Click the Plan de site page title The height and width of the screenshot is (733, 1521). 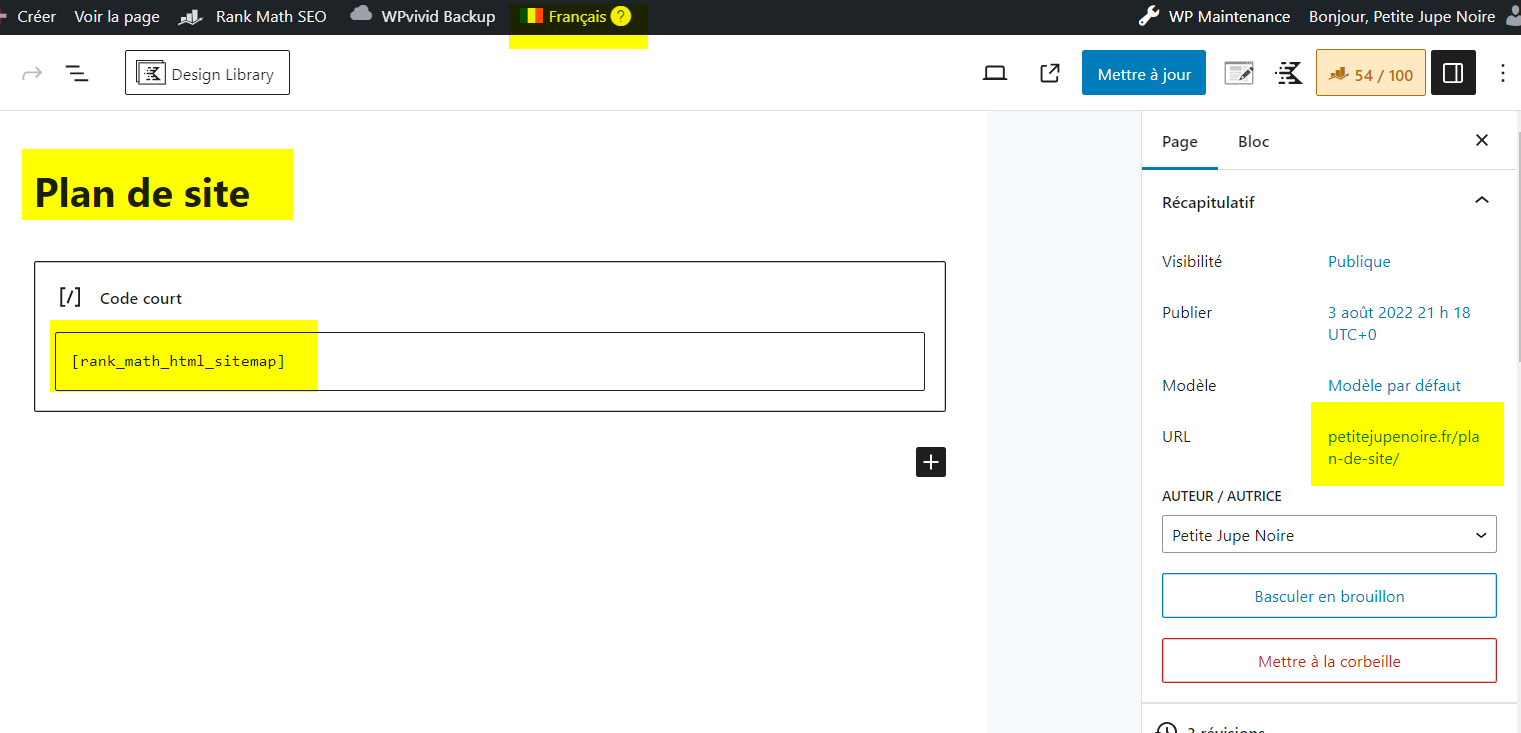(142, 193)
